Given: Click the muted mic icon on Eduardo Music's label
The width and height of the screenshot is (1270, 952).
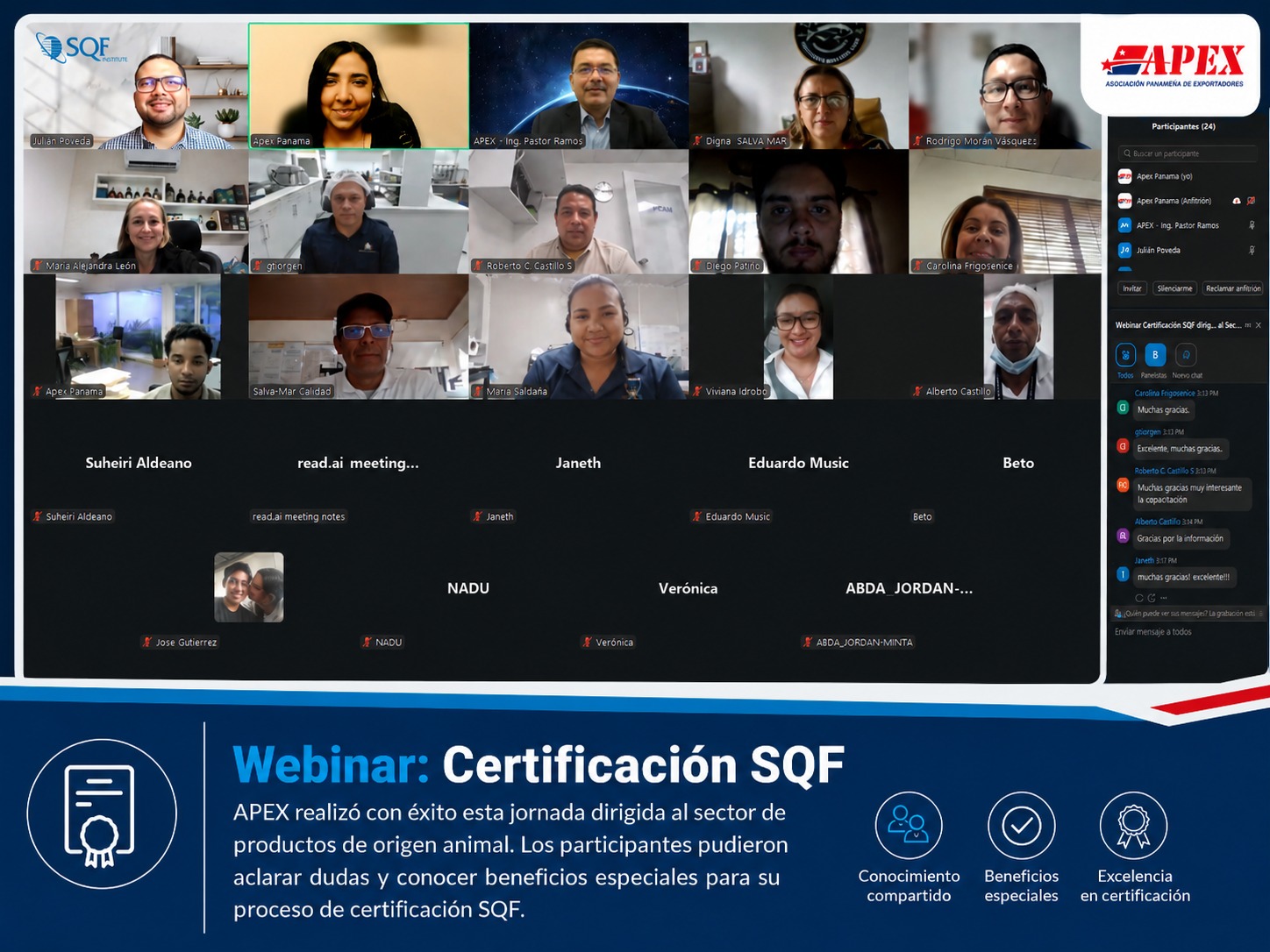Looking at the screenshot, I should (698, 516).
